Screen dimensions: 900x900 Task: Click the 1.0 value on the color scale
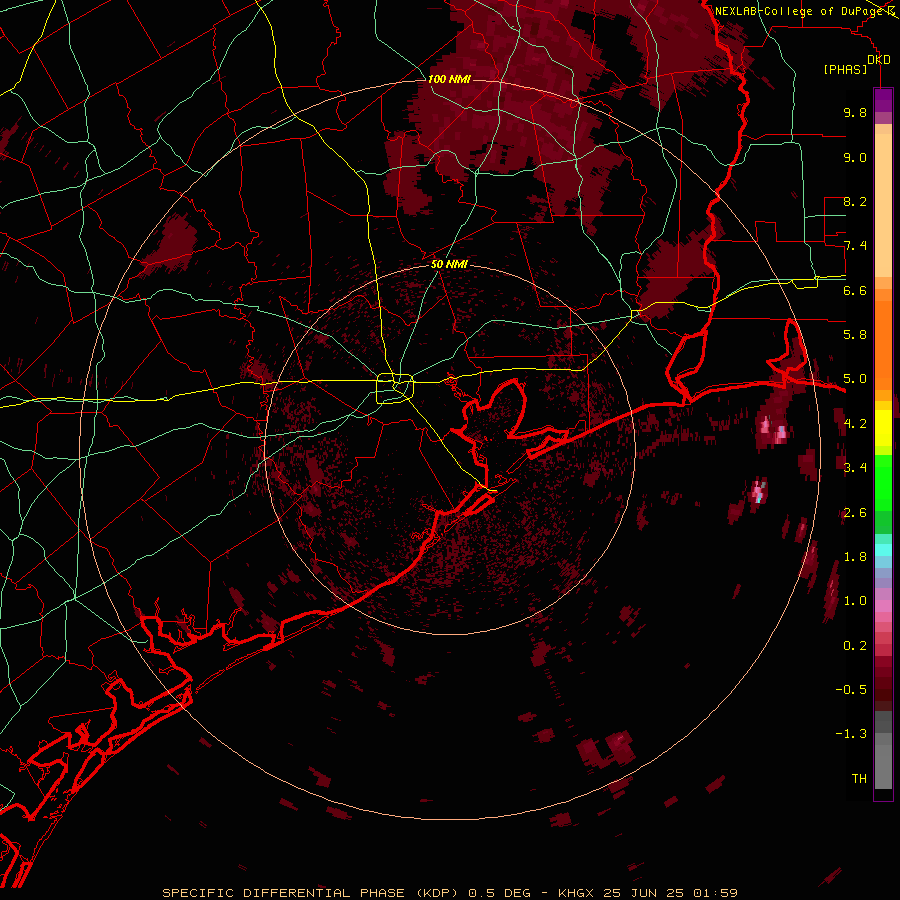855,601
